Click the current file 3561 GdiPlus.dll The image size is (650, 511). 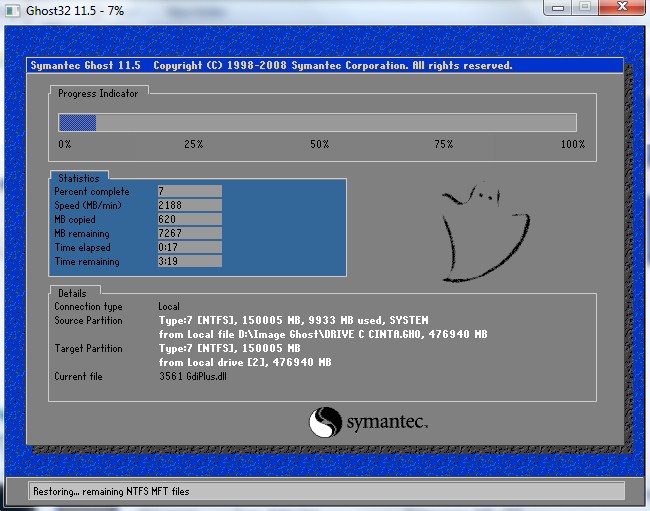click(193, 376)
